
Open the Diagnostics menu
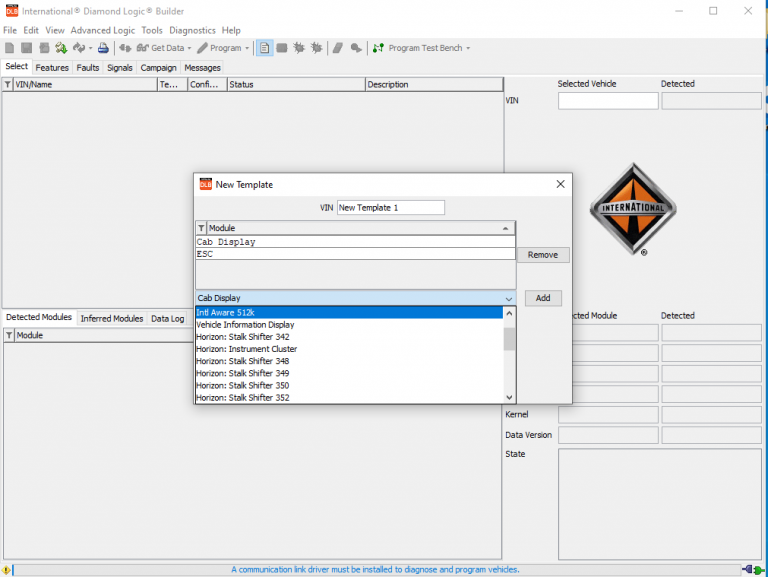(x=192, y=31)
